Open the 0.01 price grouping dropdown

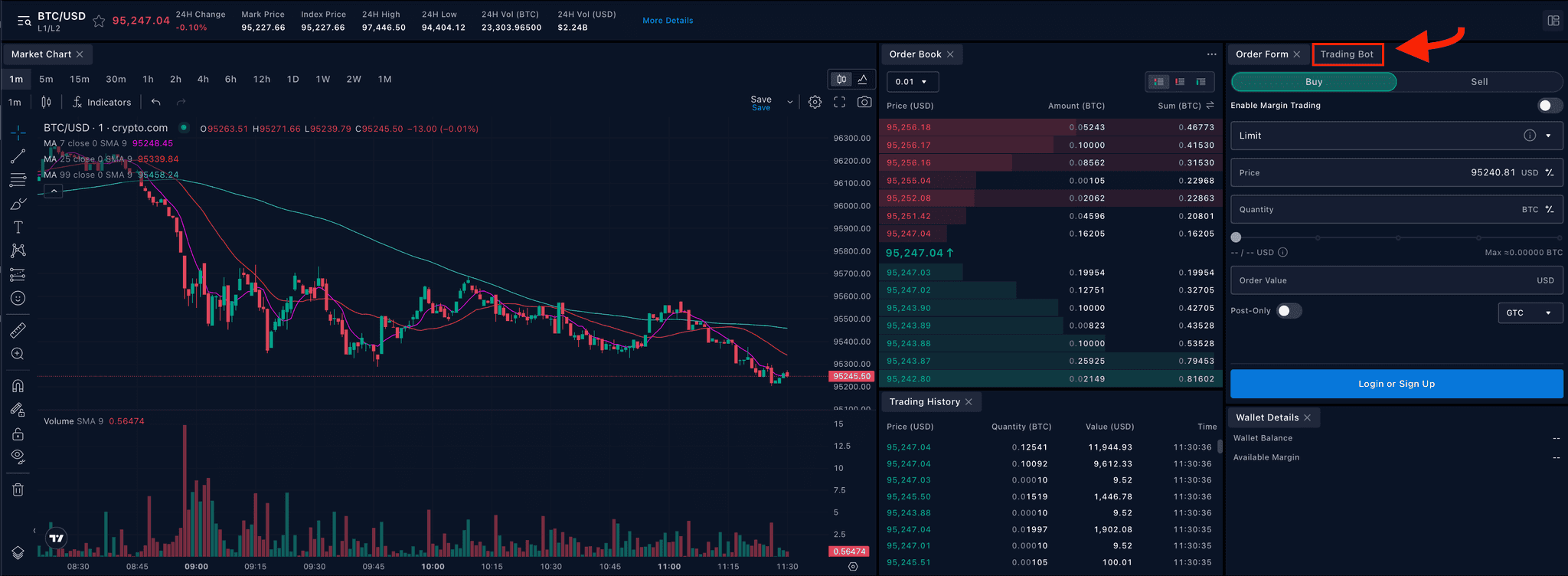[913, 82]
